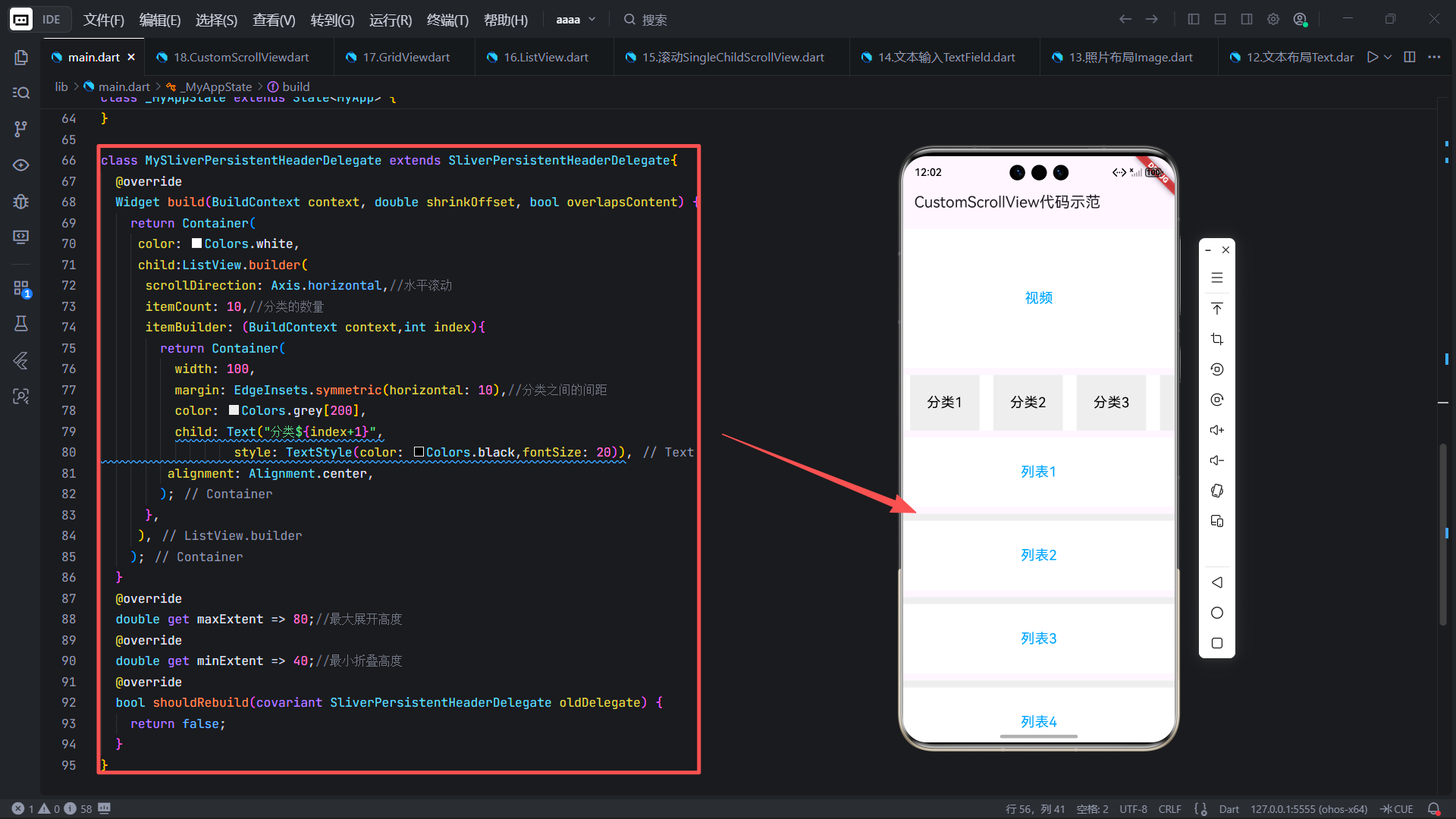
Task: Toggle the bottom panel layout icon
Action: coord(1220,20)
